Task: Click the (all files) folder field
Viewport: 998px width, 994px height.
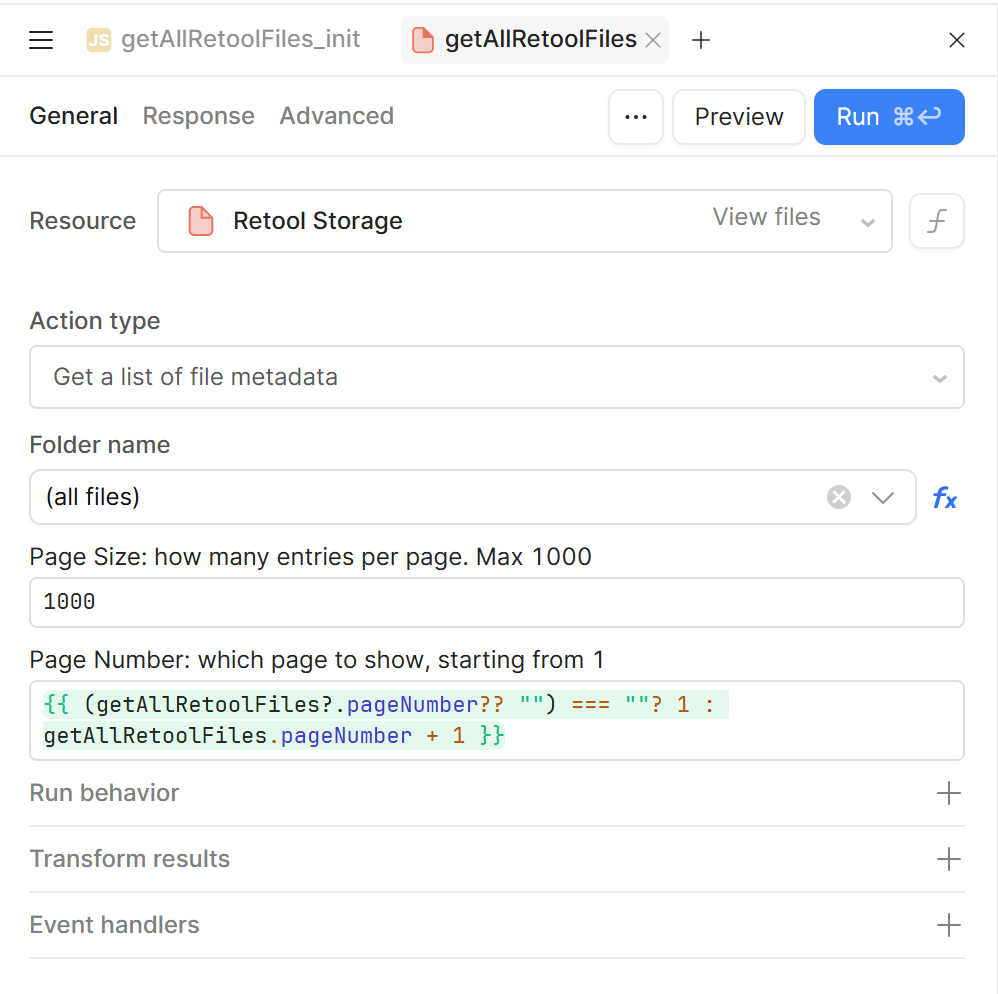Action: point(473,497)
